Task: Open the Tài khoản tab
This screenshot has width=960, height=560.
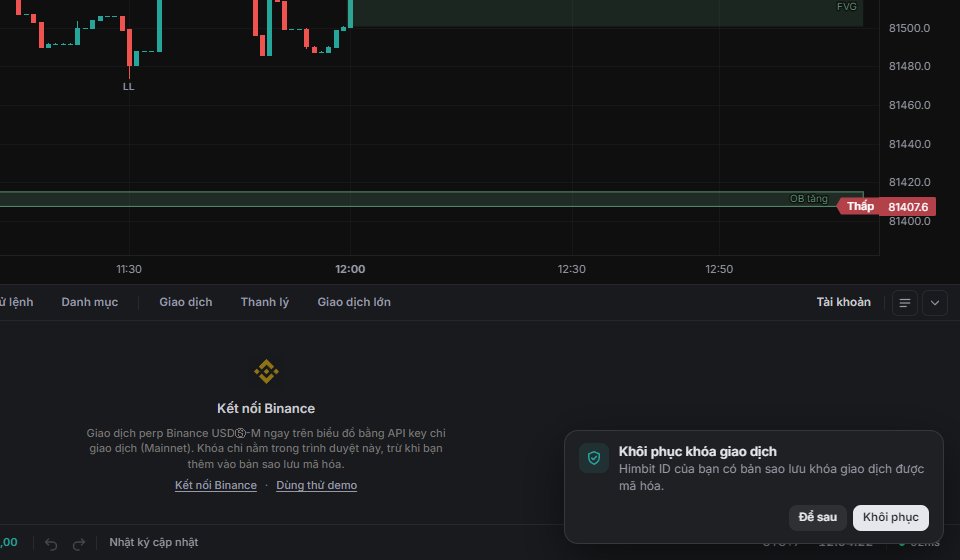Action: pos(843,302)
